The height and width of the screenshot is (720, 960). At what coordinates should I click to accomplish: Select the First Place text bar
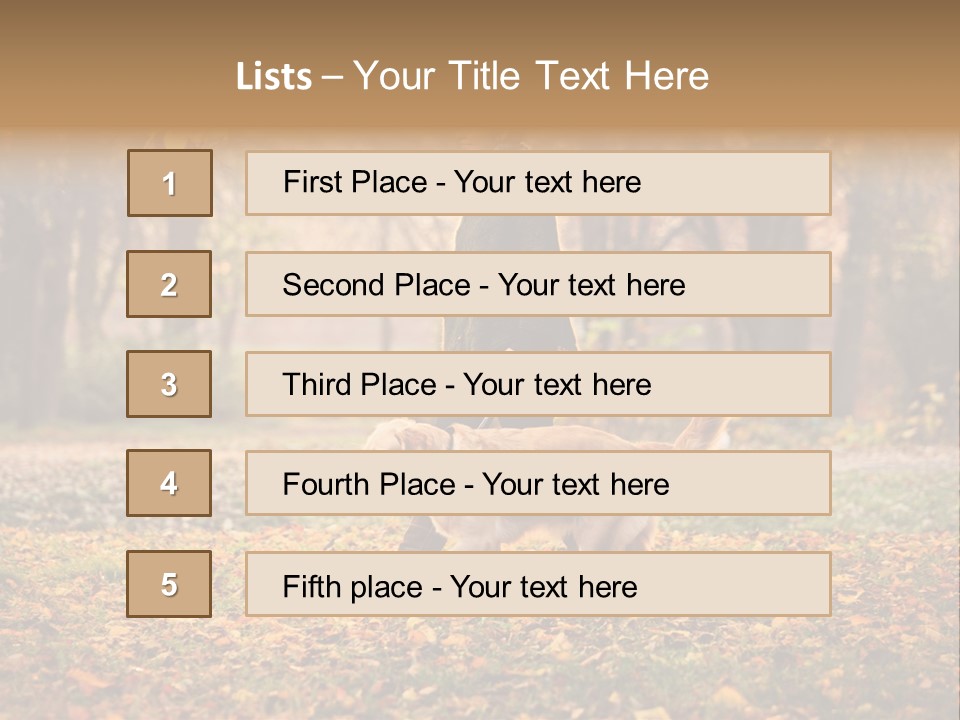pos(538,183)
